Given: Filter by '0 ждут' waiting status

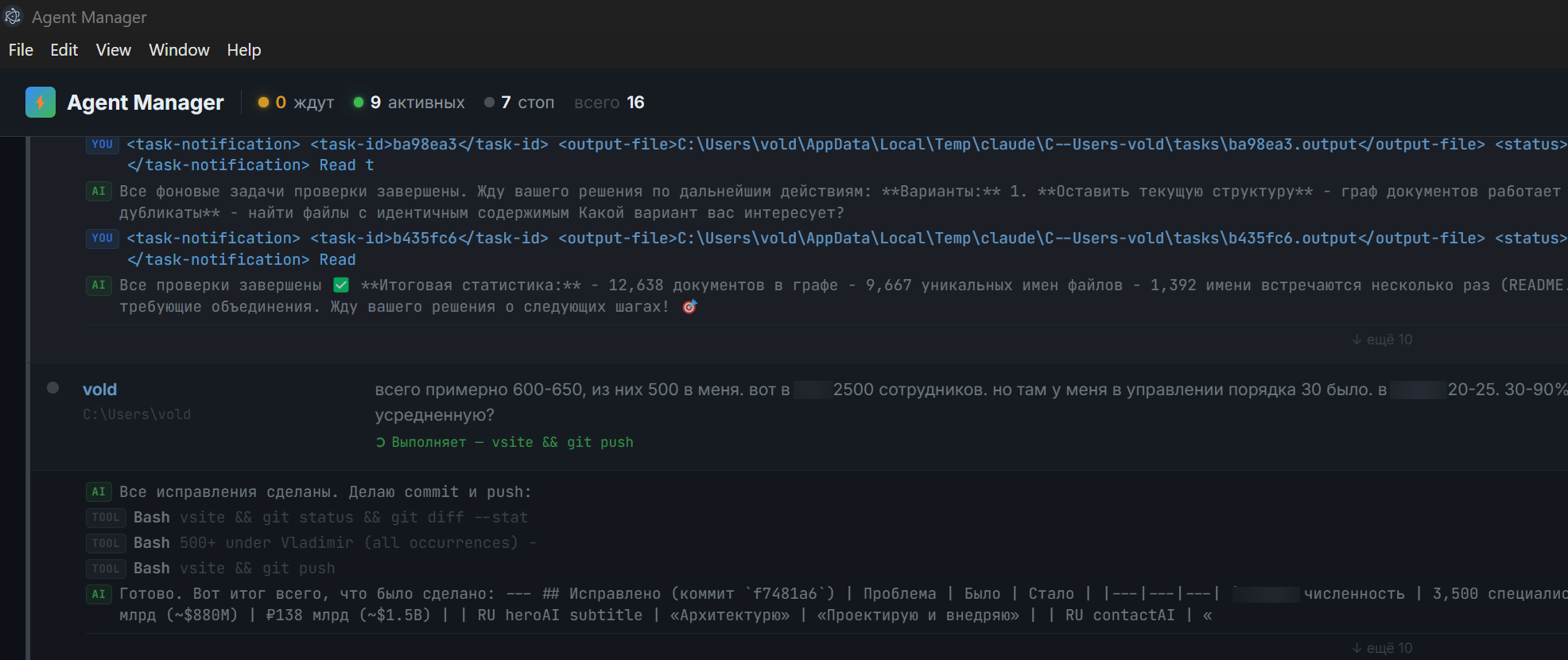Looking at the screenshot, I should (296, 103).
